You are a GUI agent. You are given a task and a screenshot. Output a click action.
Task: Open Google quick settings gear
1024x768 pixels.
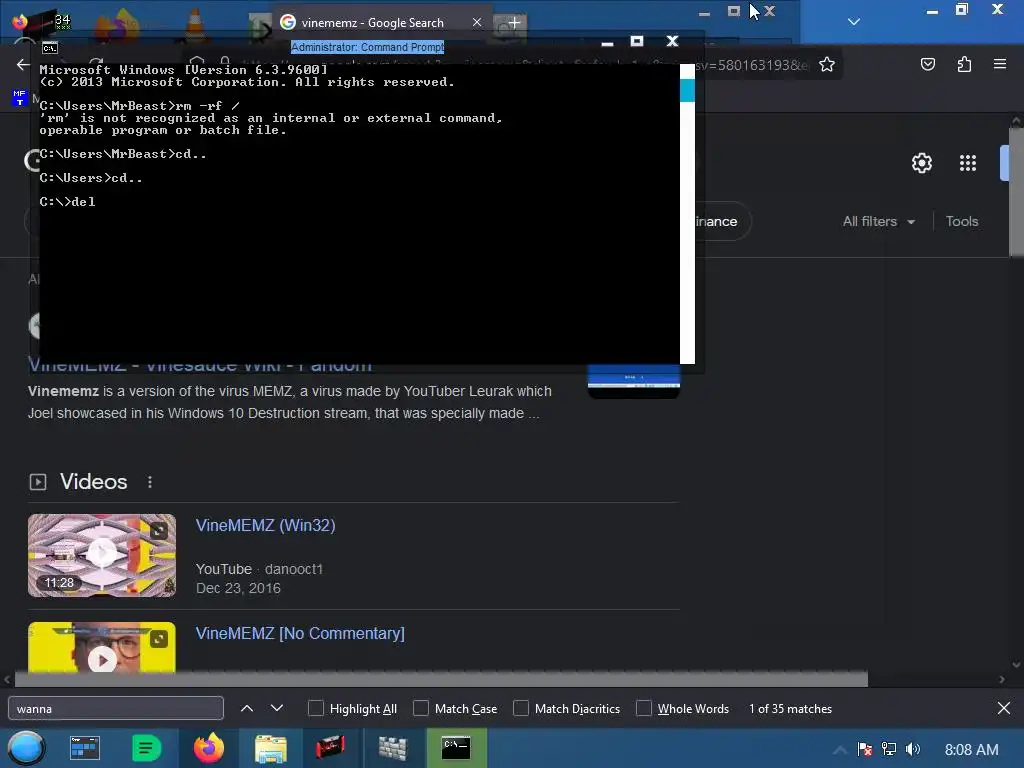click(921, 163)
